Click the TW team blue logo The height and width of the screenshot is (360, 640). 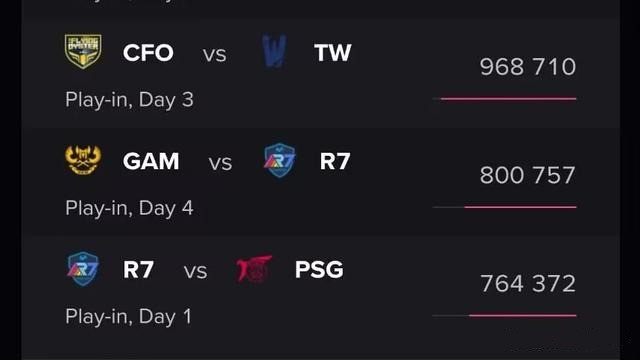[x=274, y=51]
